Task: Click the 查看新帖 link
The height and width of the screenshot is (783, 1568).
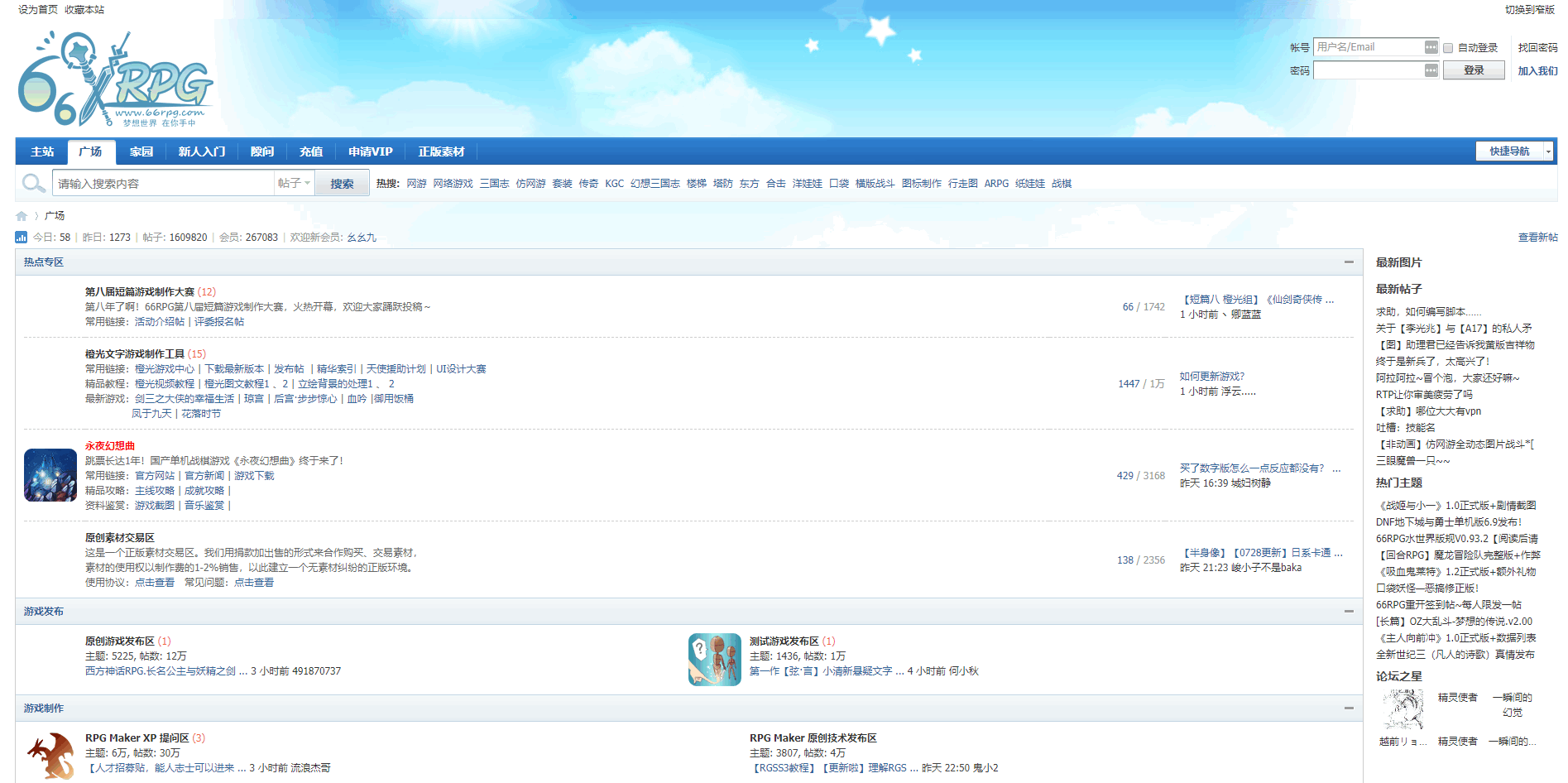Action: pyautogui.click(x=1537, y=238)
